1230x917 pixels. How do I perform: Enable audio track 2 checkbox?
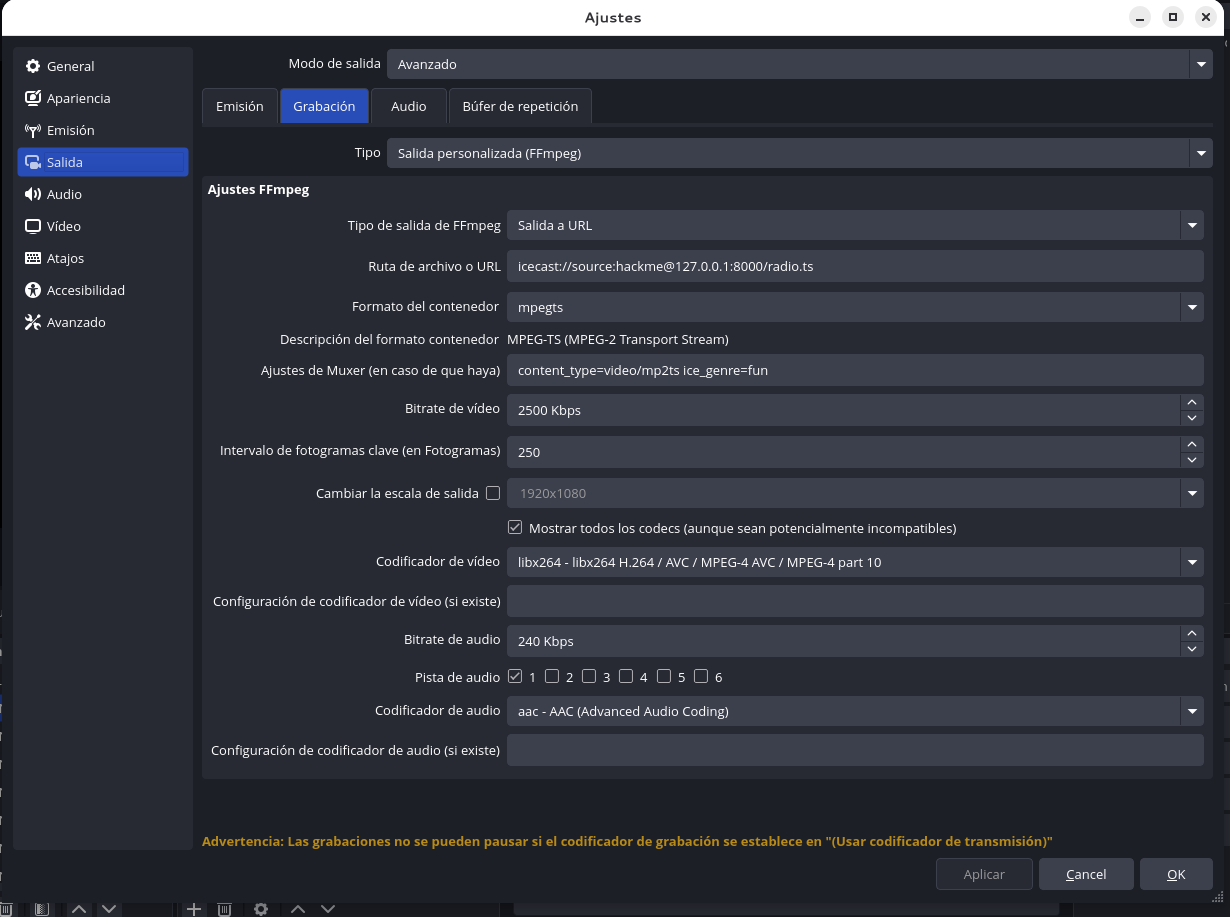[552, 676]
